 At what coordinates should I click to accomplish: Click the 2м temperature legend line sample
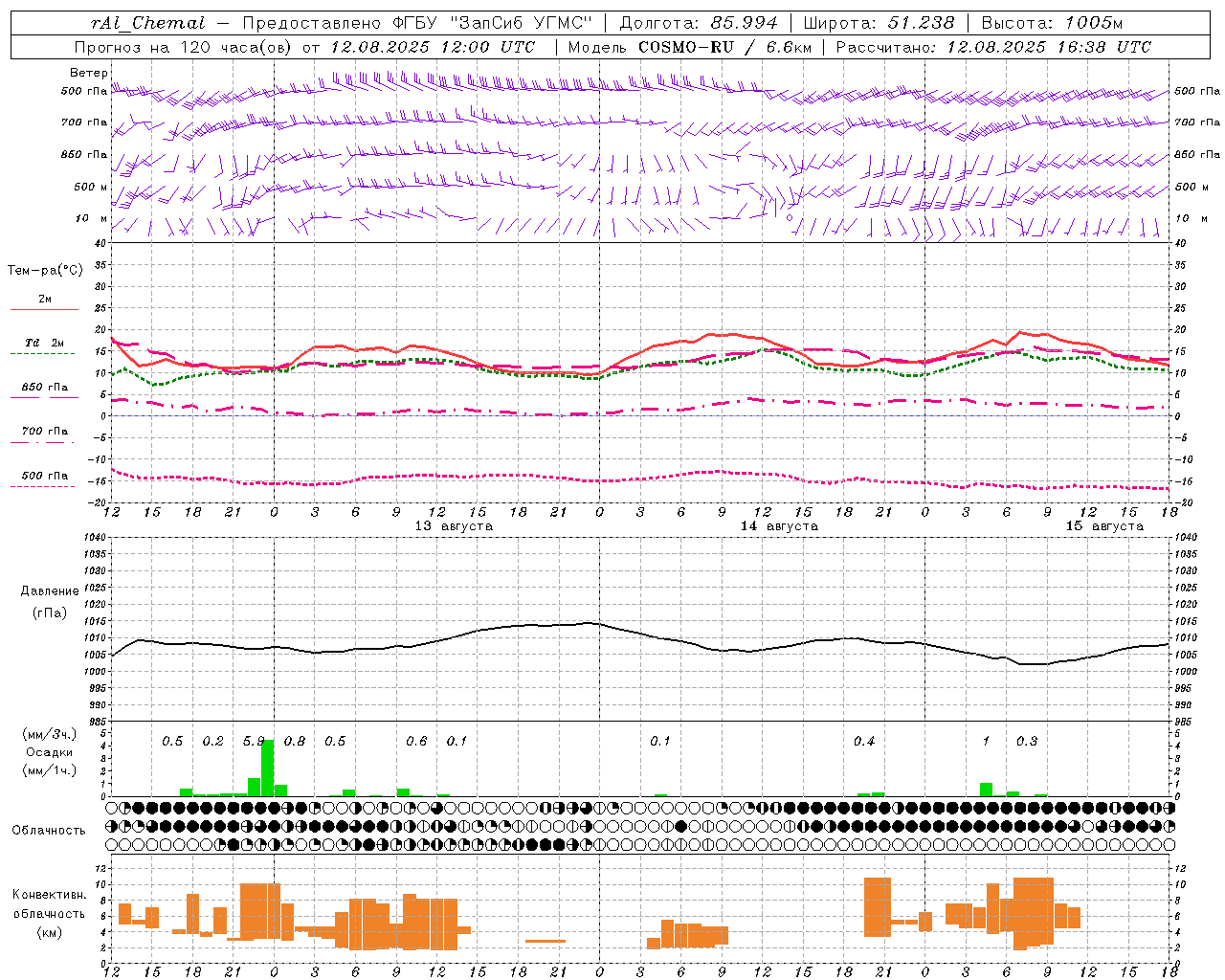click(x=44, y=309)
